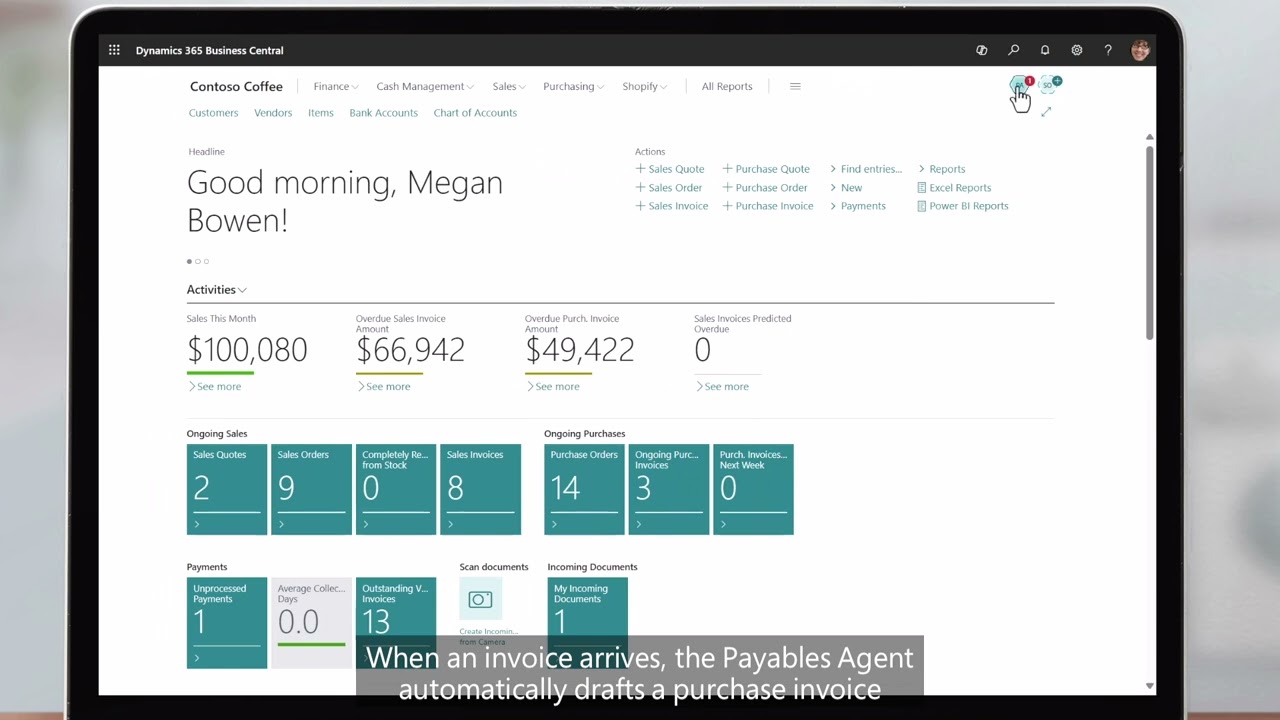Select the first headline pagination dot

(x=189, y=261)
